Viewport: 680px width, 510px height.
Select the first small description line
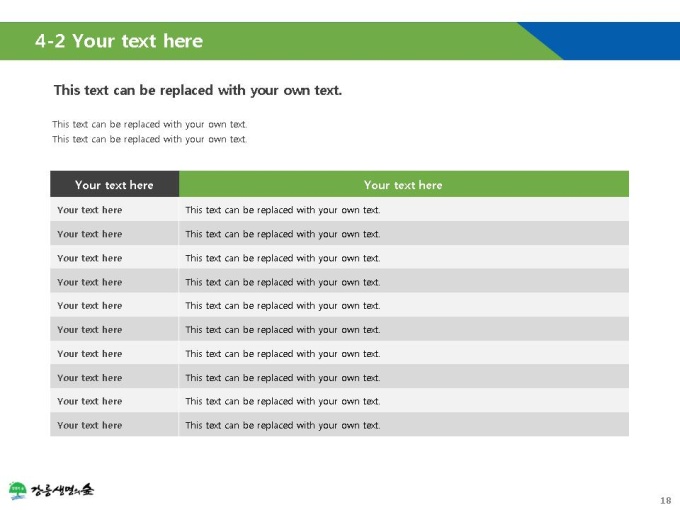click(x=150, y=124)
